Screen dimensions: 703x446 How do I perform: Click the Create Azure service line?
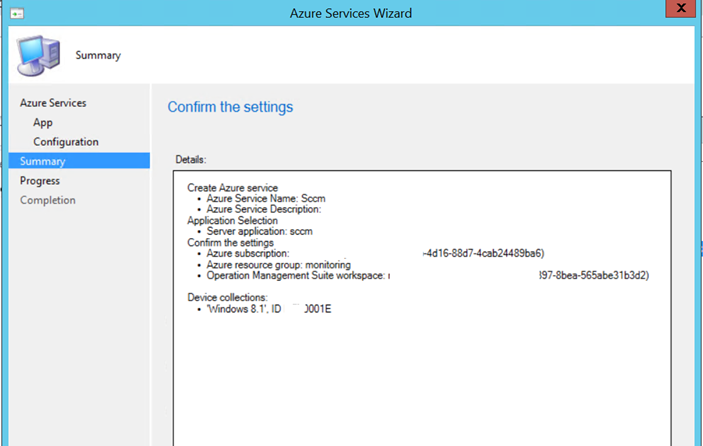(232, 188)
